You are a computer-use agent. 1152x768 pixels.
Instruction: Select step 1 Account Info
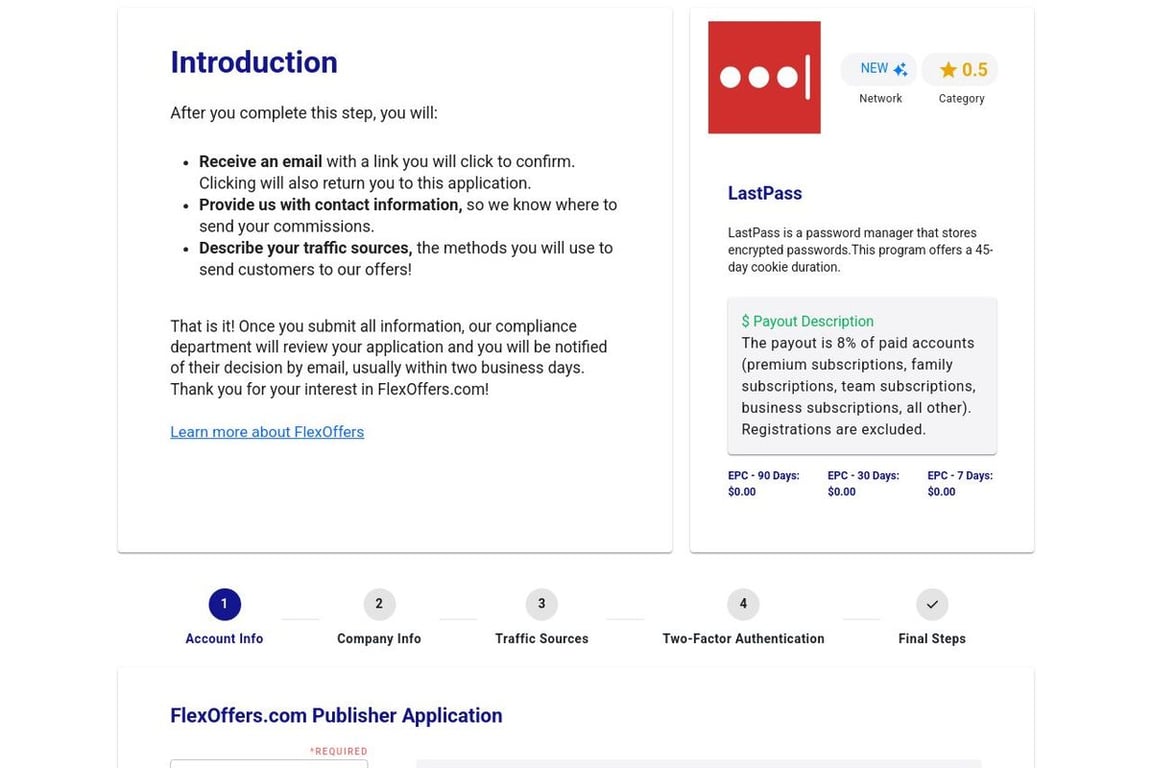coord(224,617)
